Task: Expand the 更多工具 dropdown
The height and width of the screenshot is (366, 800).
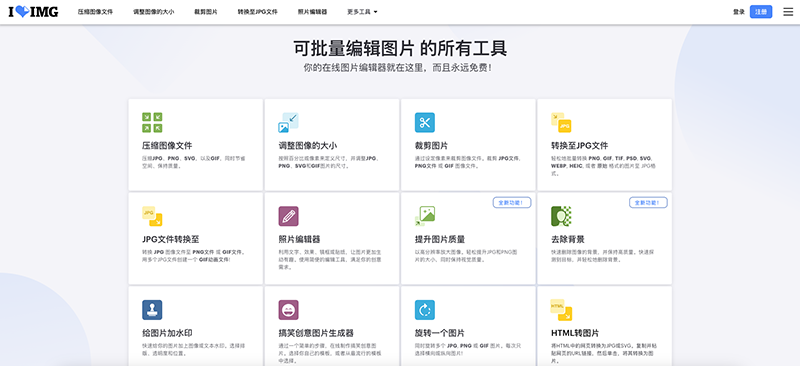Action: (x=362, y=12)
